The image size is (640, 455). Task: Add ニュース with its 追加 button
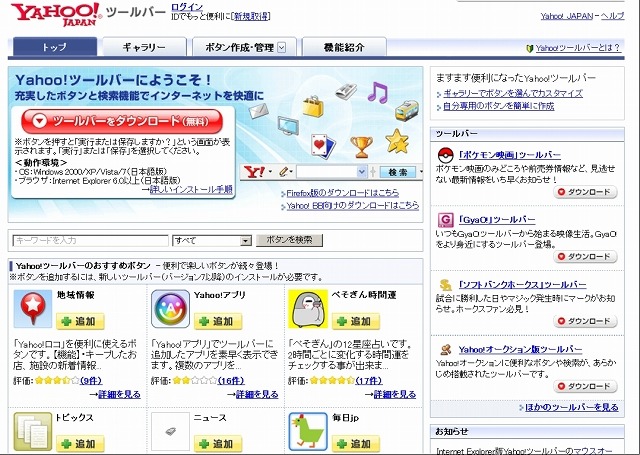pyautogui.click(x=218, y=444)
